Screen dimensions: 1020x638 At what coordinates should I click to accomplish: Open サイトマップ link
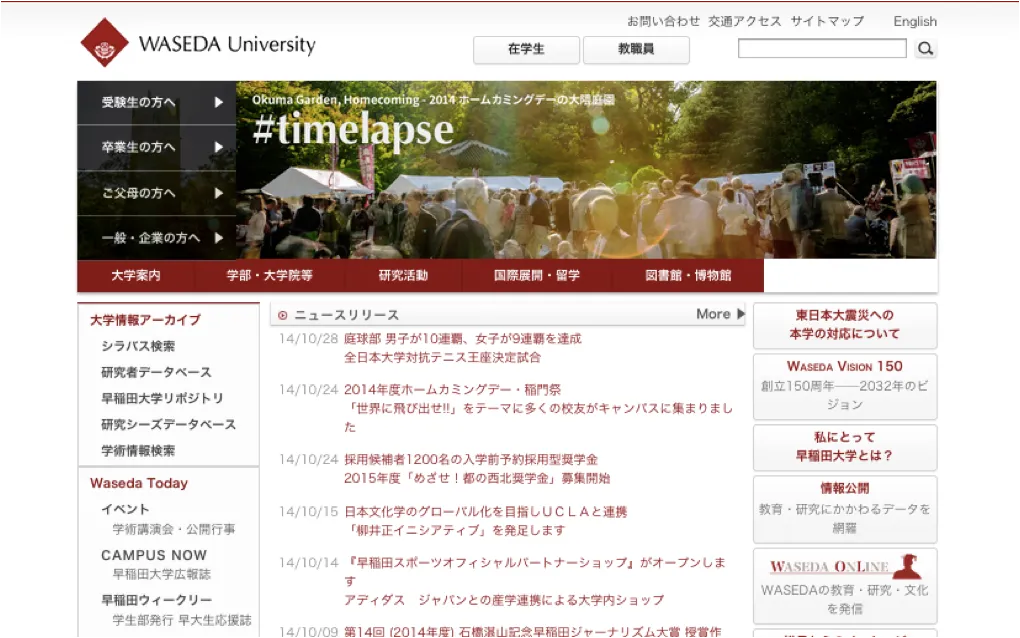point(827,21)
